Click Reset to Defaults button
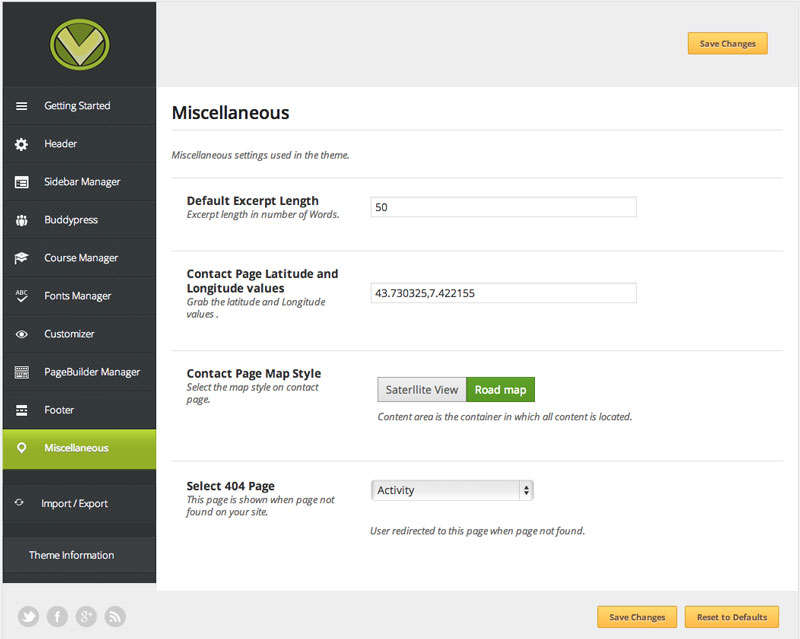 732,617
